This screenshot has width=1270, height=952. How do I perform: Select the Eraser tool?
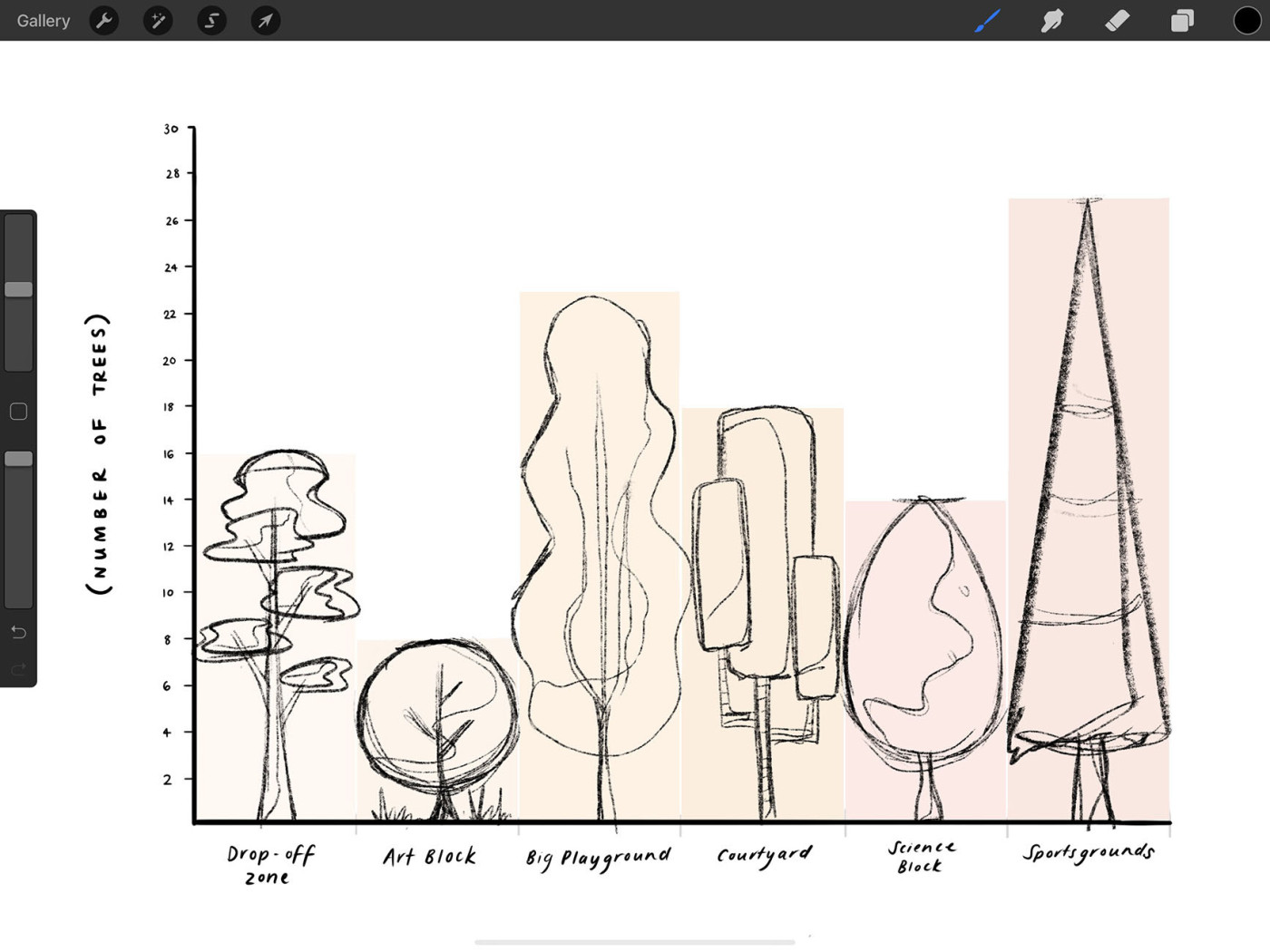tap(1117, 20)
